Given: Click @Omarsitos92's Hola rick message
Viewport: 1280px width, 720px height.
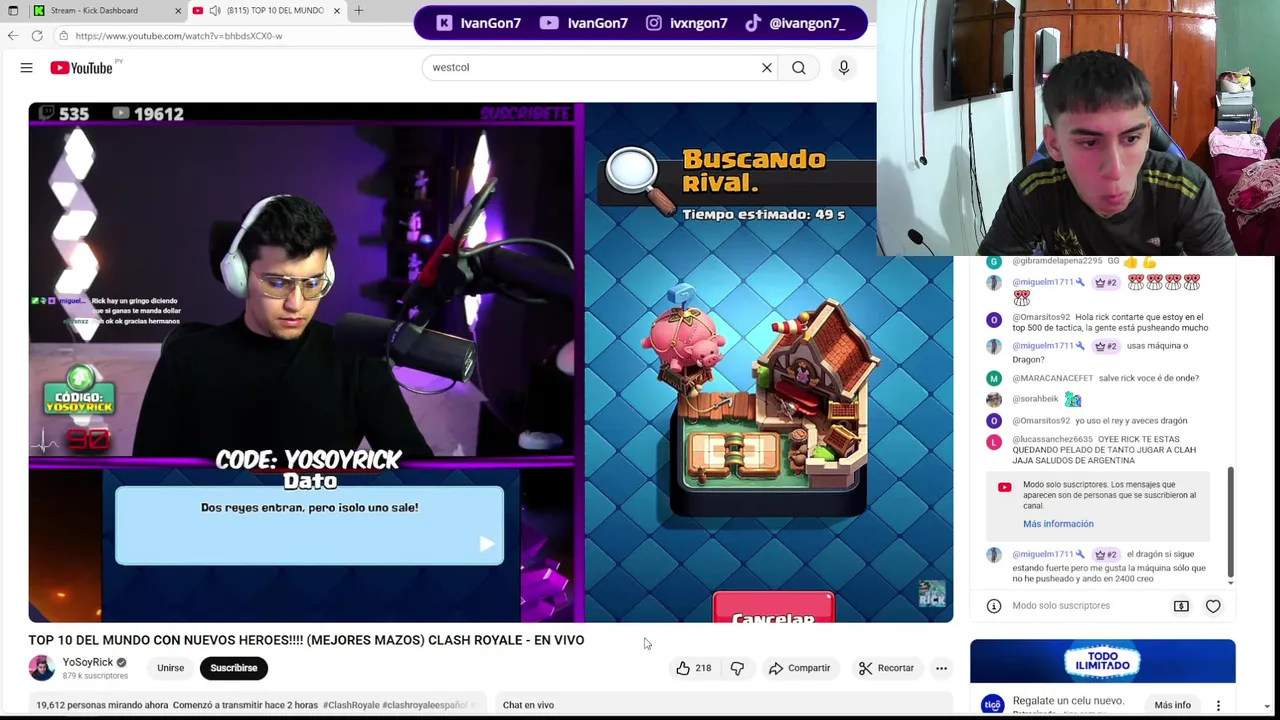Looking at the screenshot, I should (x=1102, y=322).
